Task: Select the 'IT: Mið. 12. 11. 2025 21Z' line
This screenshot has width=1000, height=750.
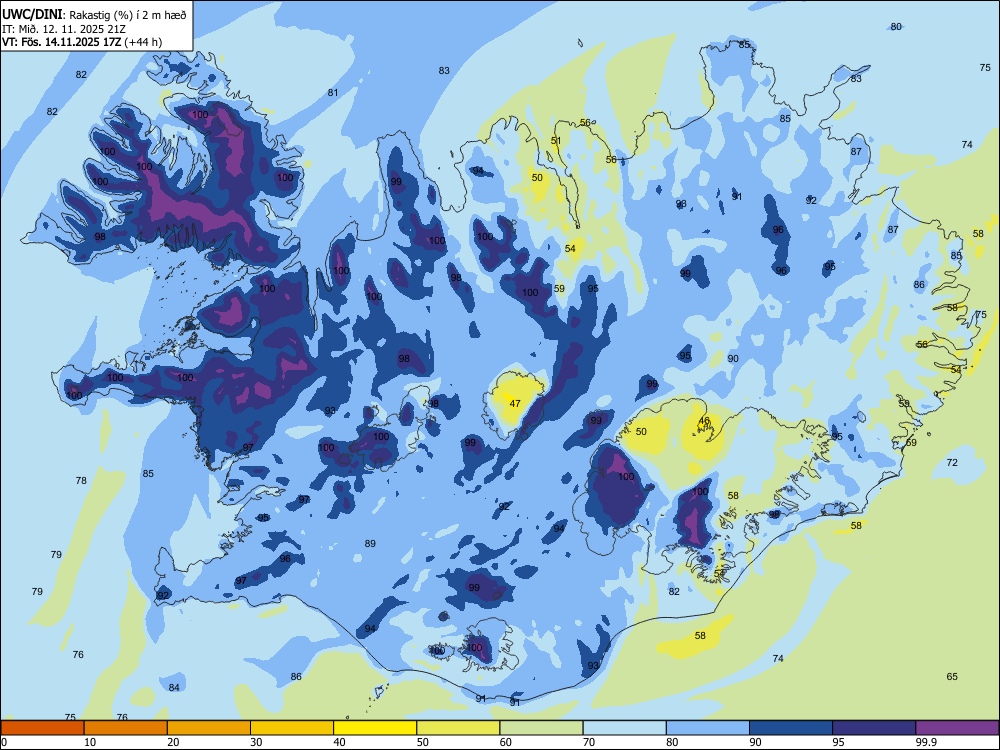Action: 62,29
